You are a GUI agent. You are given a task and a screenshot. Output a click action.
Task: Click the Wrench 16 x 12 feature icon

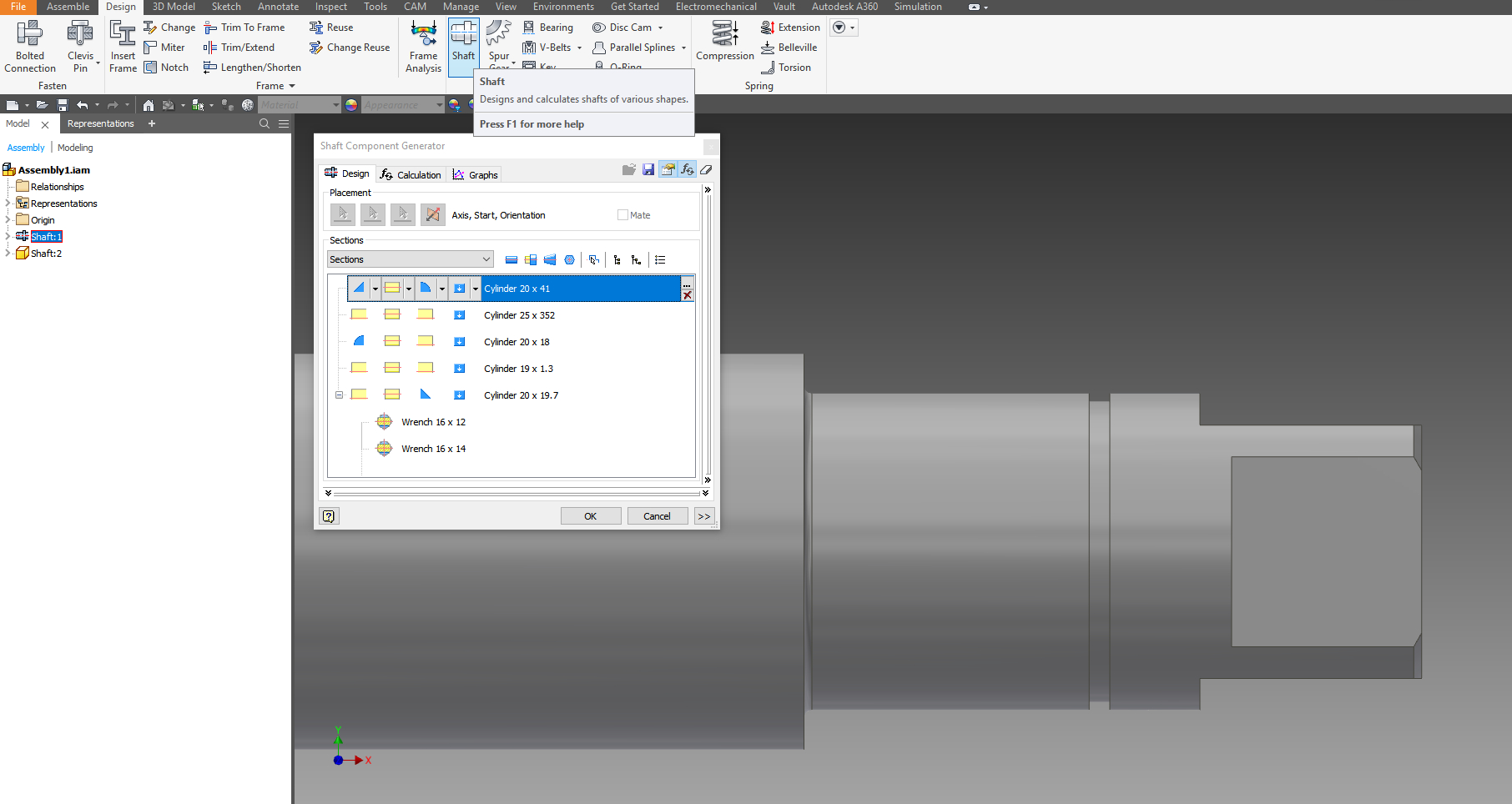[x=384, y=421]
